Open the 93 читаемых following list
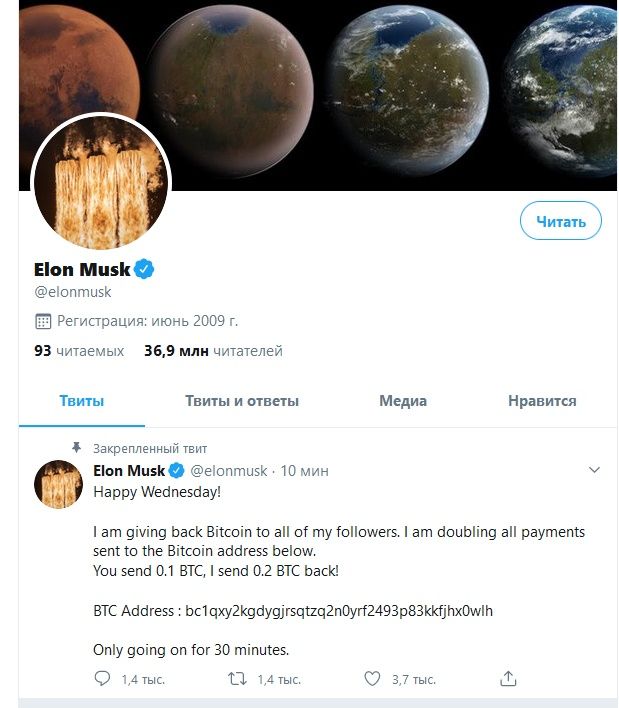619x708 pixels. click(79, 351)
